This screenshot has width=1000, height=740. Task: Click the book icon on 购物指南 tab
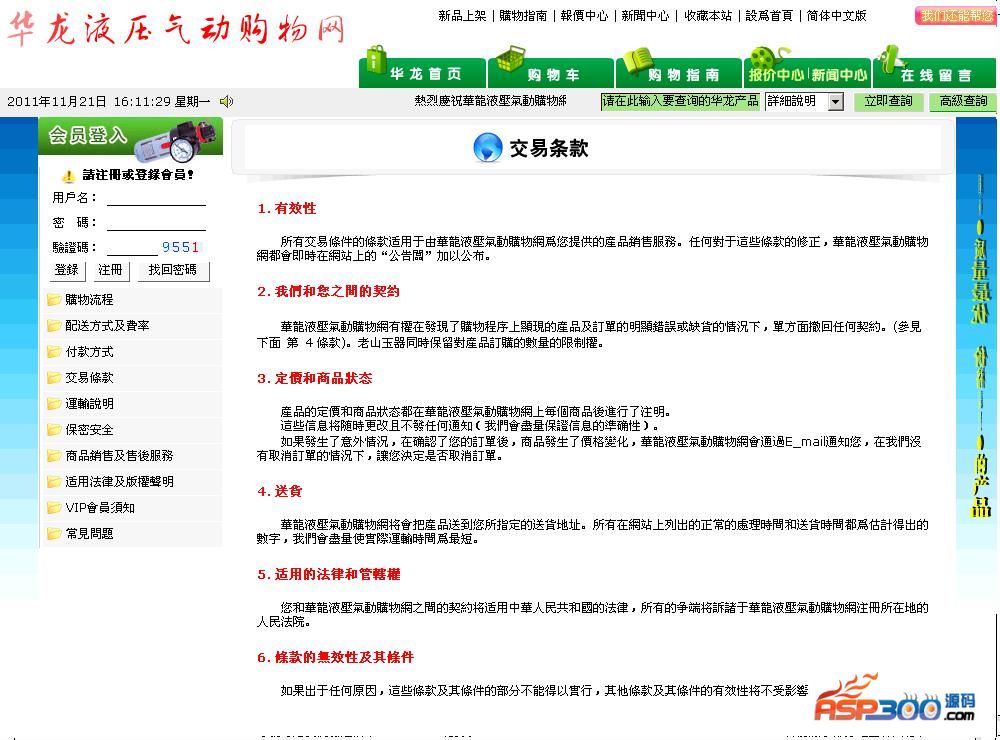click(638, 61)
